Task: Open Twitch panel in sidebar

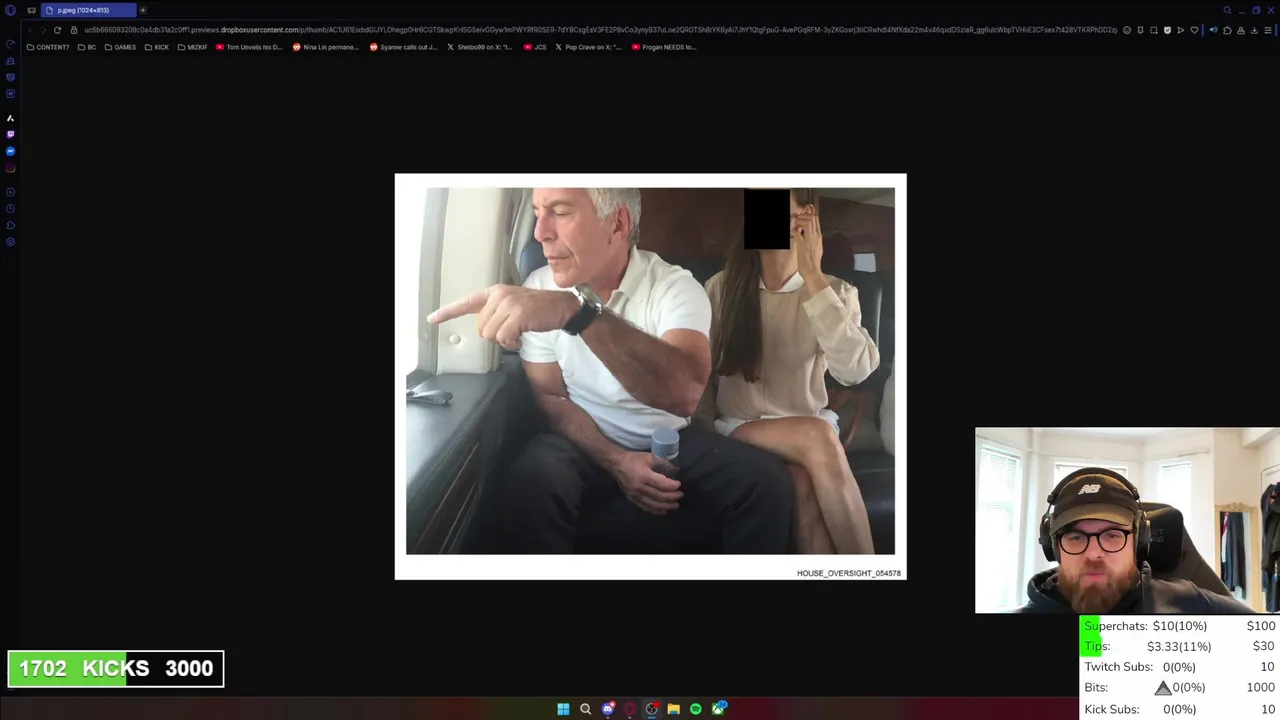Action: (x=10, y=134)
